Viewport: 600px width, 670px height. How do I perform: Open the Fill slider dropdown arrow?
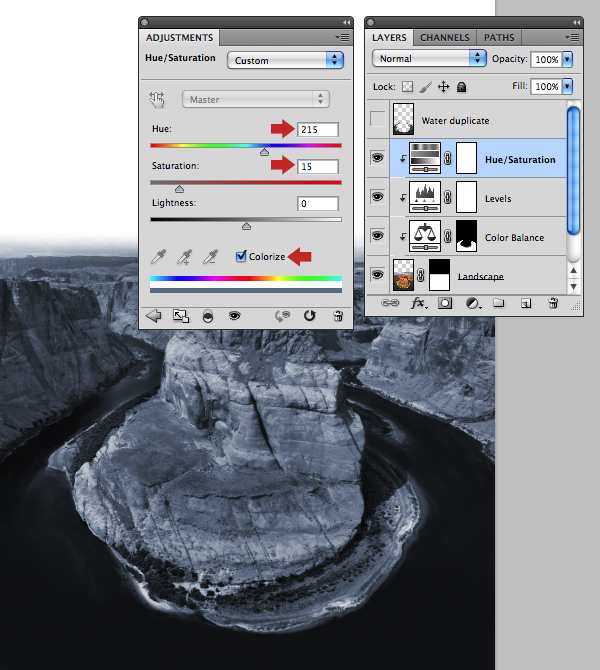coord(567,87)
